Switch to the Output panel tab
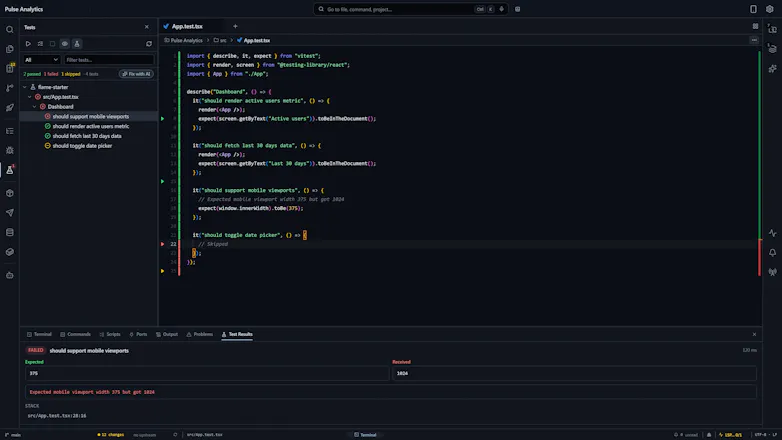The width and height of the screenshot is (782, 440). (x=167, y=334)
